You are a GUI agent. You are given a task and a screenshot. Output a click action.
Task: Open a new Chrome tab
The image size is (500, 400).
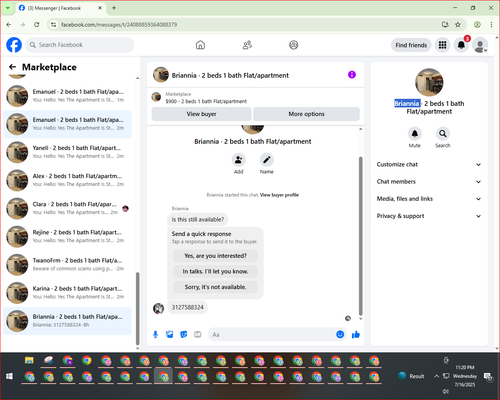point(114,8)
